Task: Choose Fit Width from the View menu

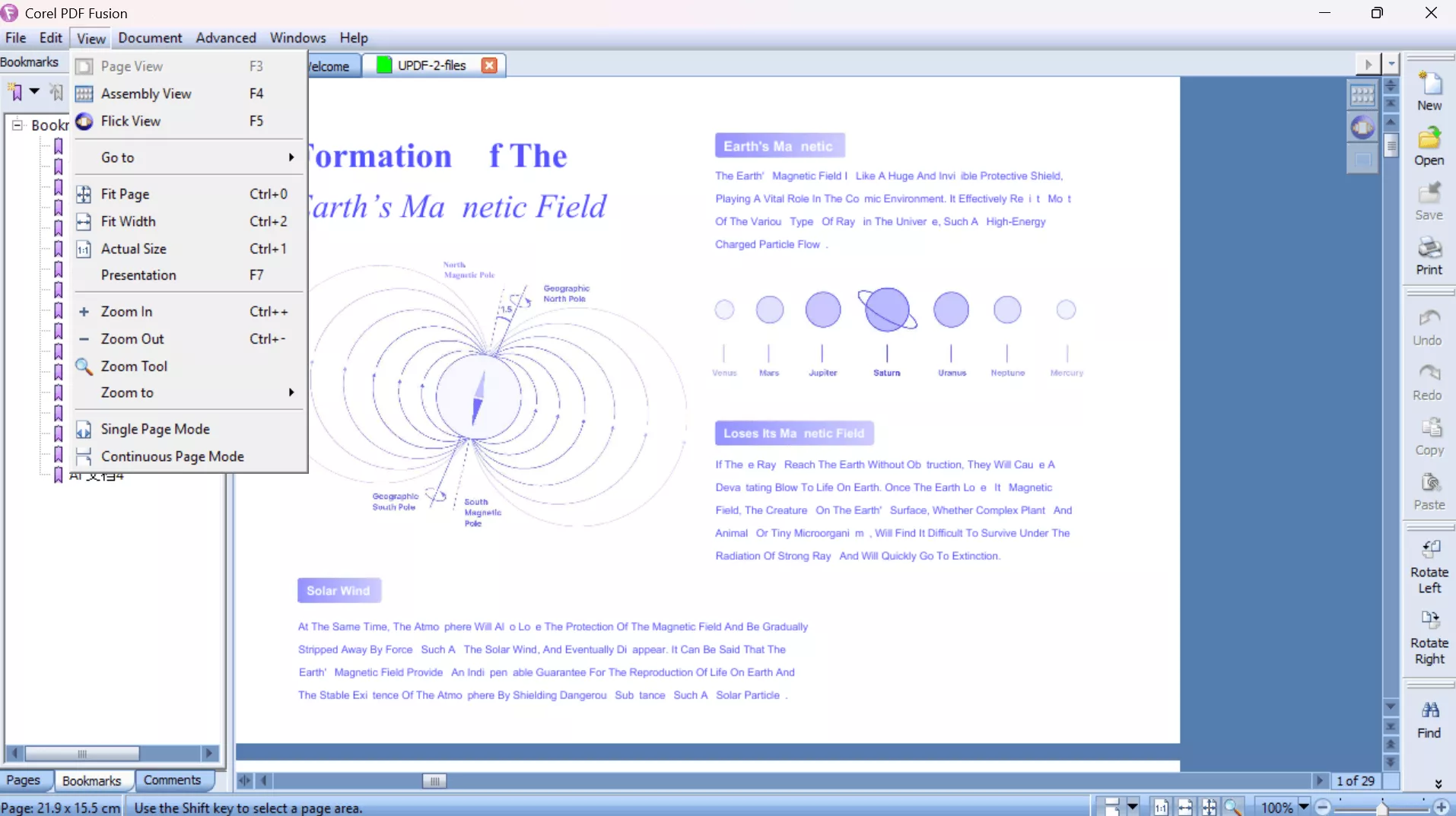Action: (x=128, y=221)
